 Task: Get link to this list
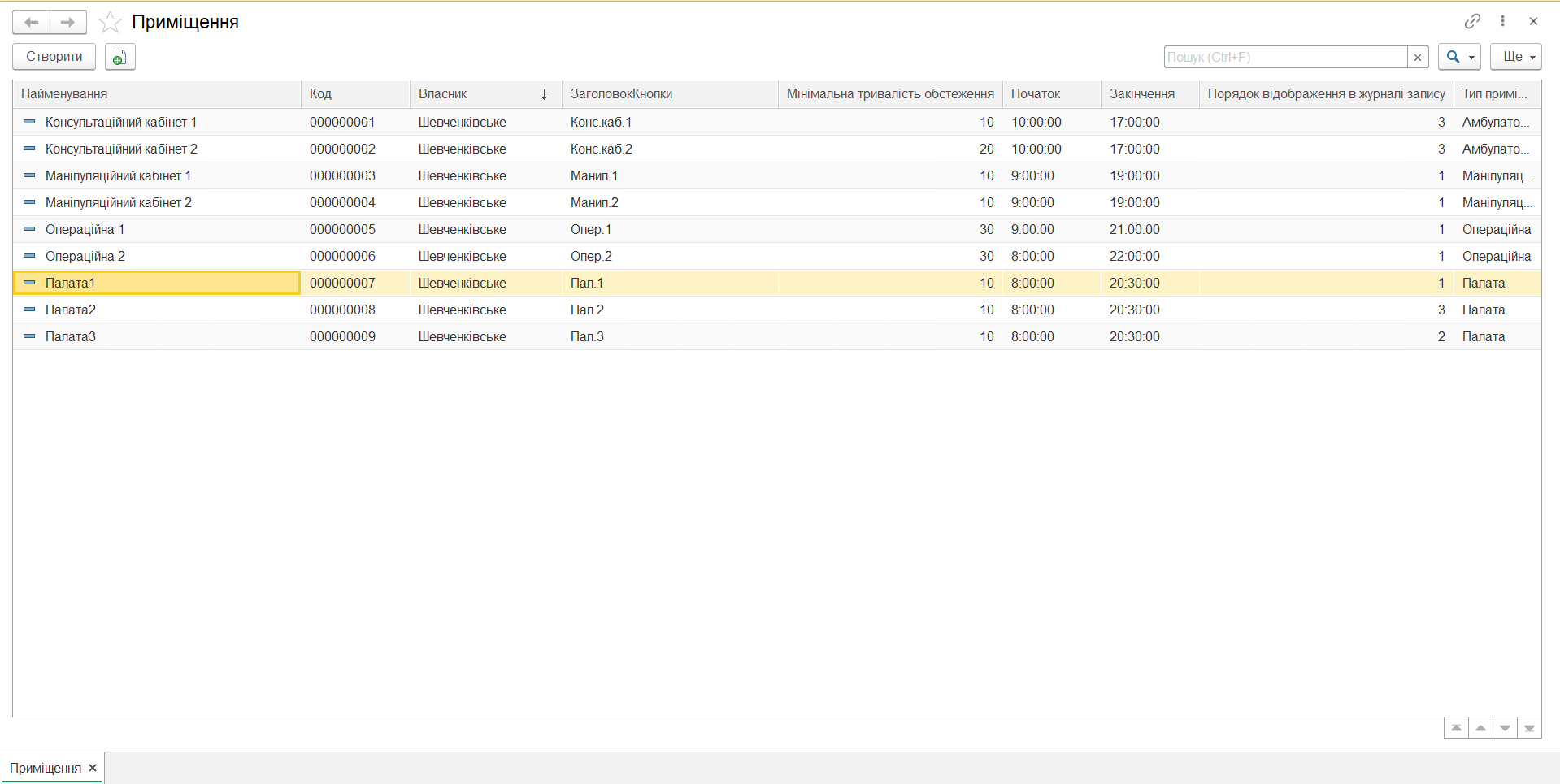click(1472, 21)
